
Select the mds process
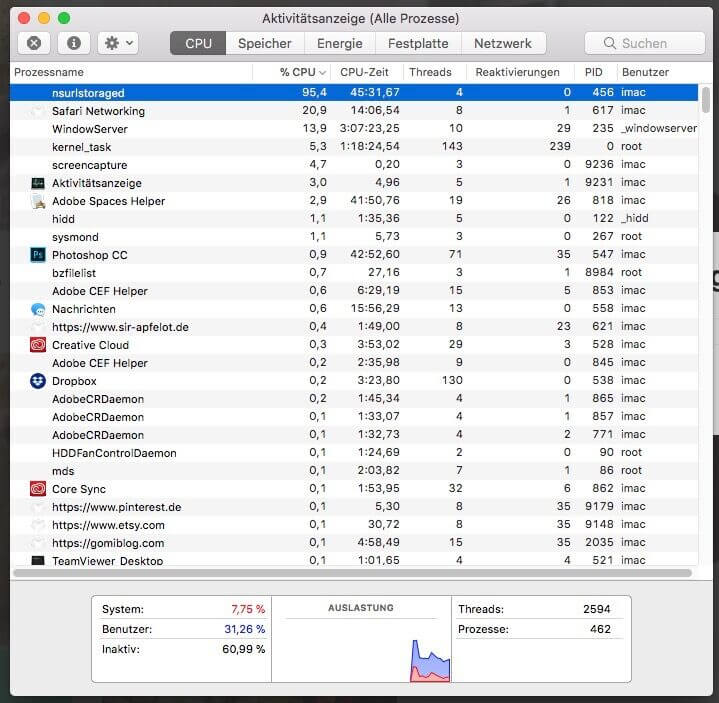pyautogui.click(x=63, y=471)
